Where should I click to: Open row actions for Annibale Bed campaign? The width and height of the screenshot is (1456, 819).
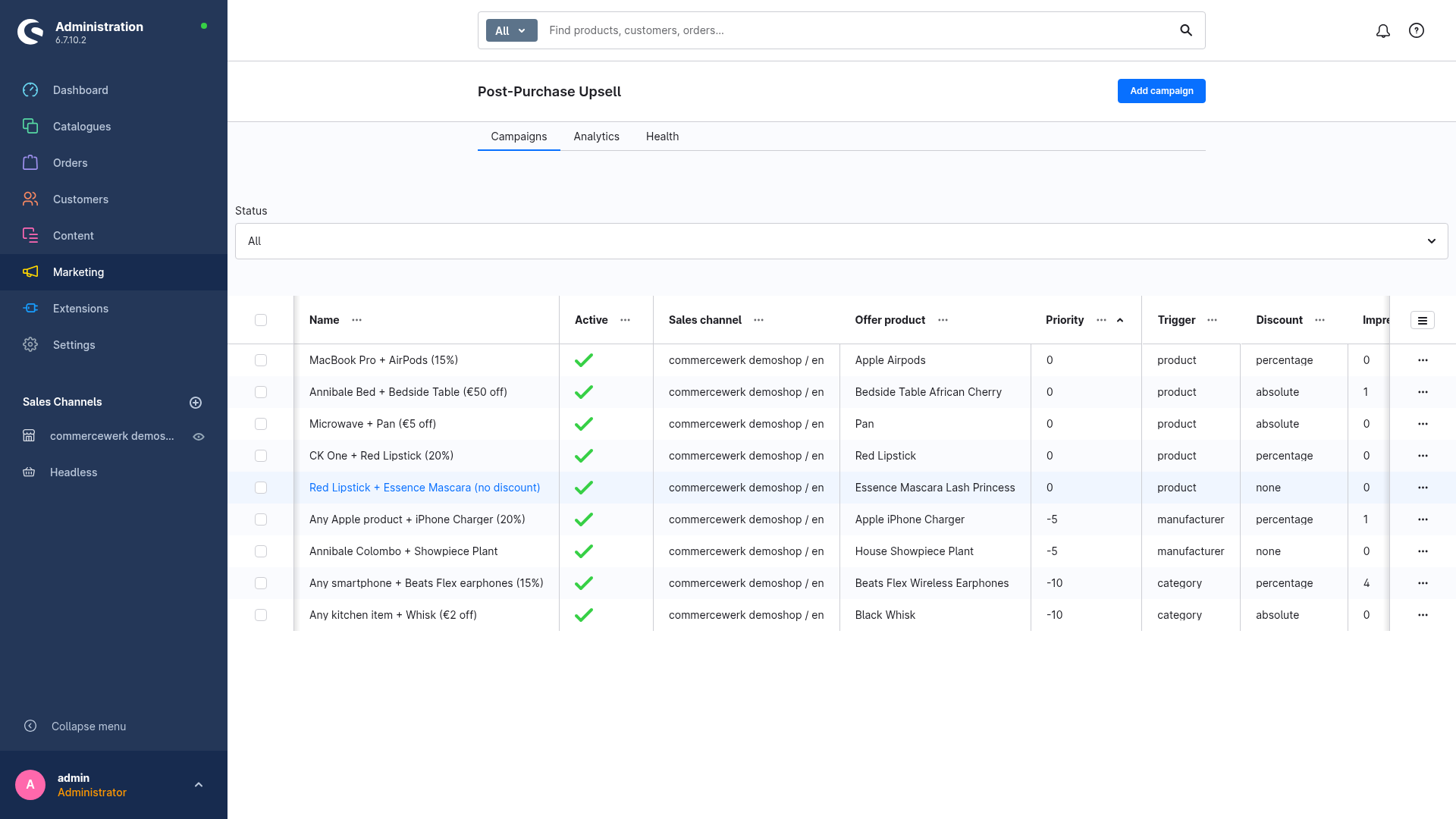[x=1423, y=392]
